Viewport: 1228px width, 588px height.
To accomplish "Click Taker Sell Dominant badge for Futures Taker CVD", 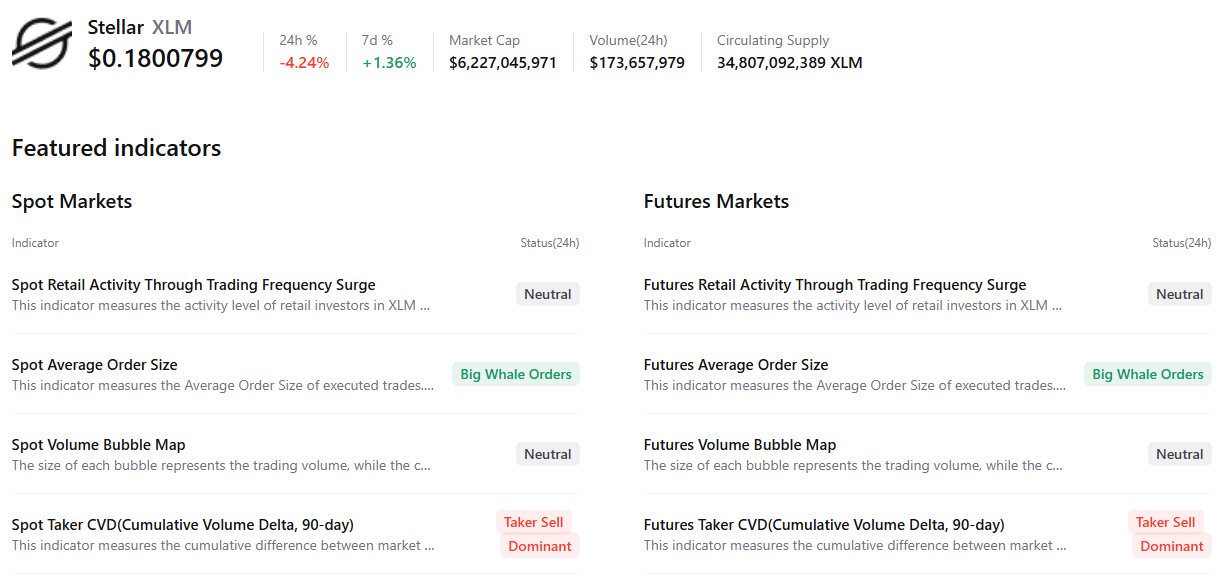I will 1170,534.
